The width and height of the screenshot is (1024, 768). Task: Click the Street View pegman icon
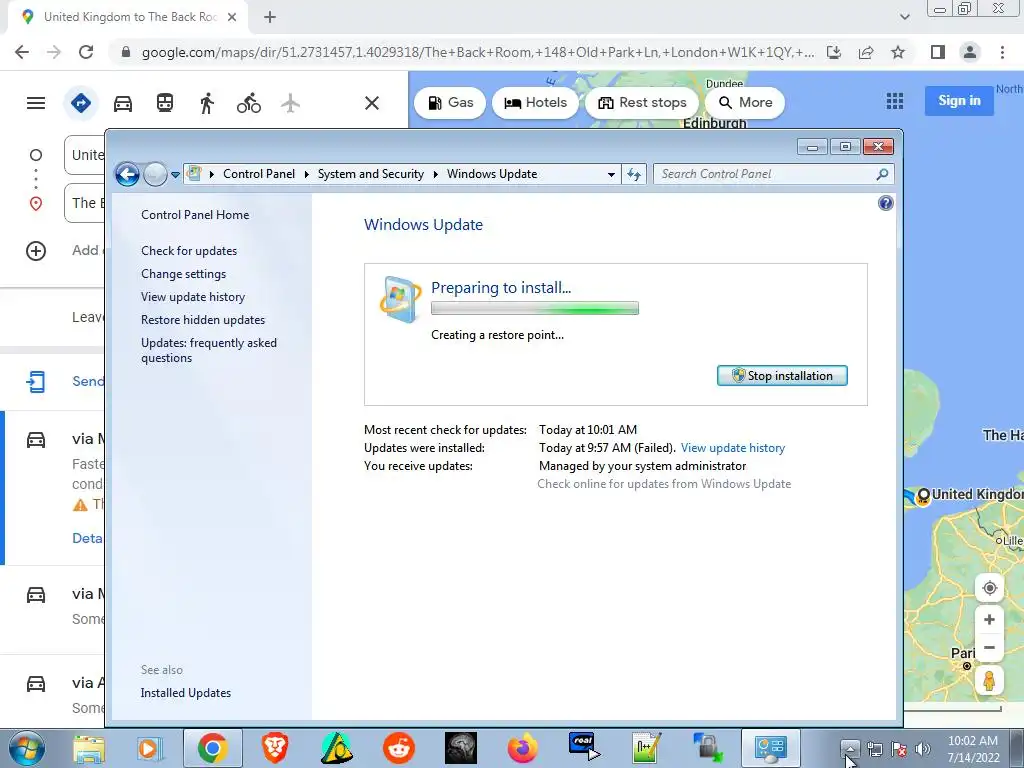point(989,681)
